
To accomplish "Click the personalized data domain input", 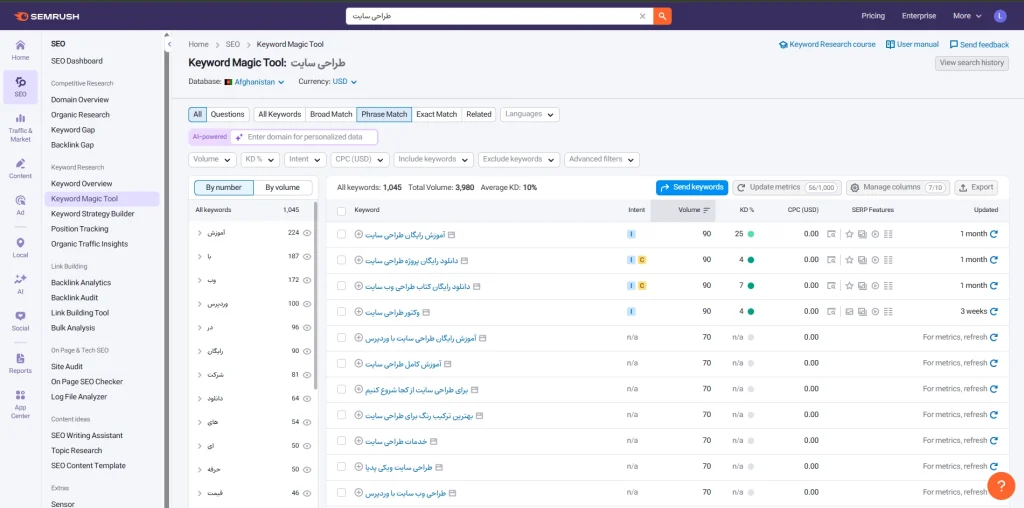I will pos(304,137).
